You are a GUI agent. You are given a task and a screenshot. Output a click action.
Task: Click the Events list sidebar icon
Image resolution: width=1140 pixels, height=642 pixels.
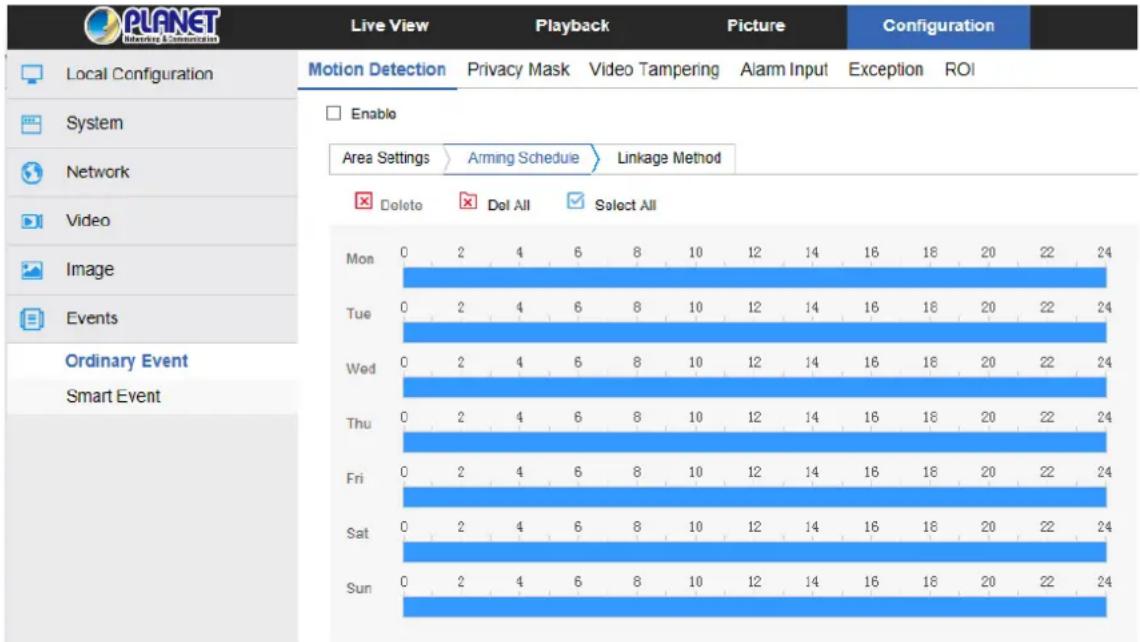coord(31,318)
